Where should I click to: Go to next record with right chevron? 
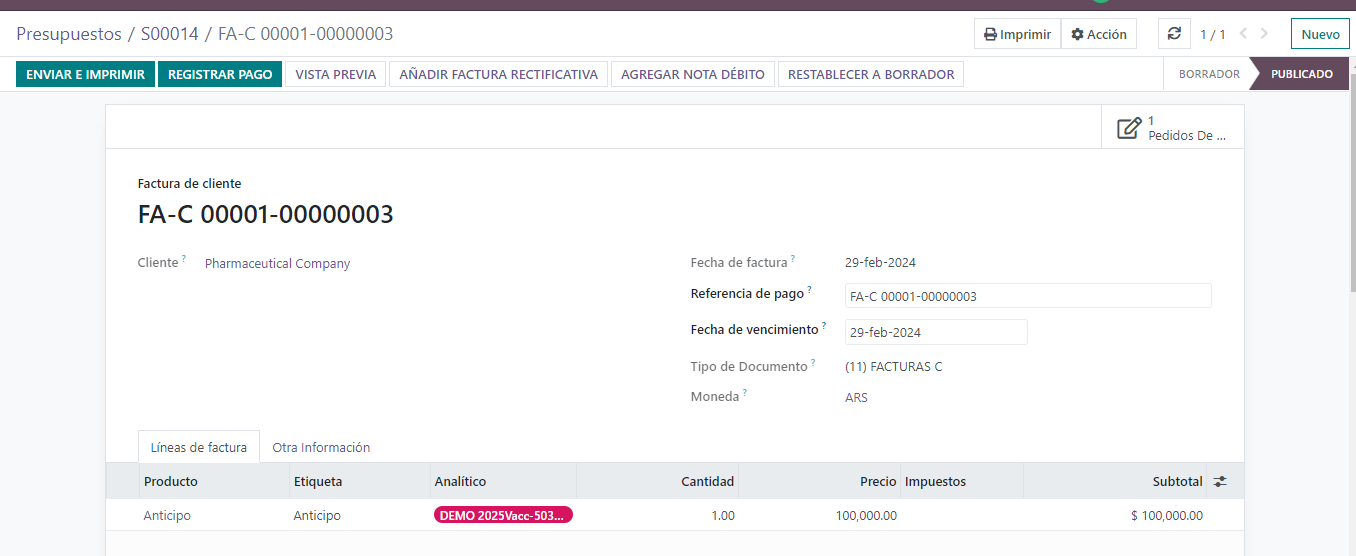tap(1265, 34)
